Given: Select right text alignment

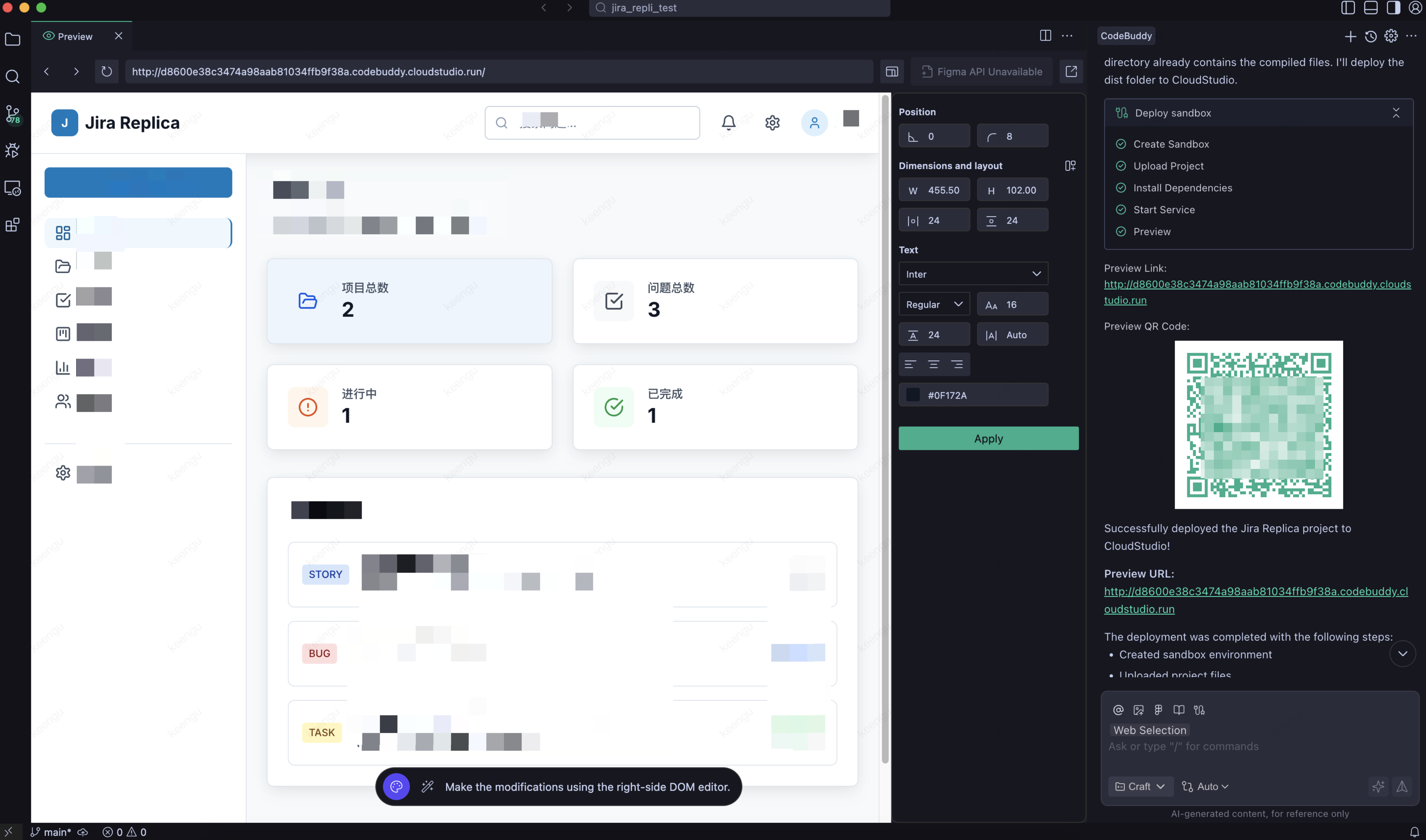Looking at the screenshot, I should (957, 365).
